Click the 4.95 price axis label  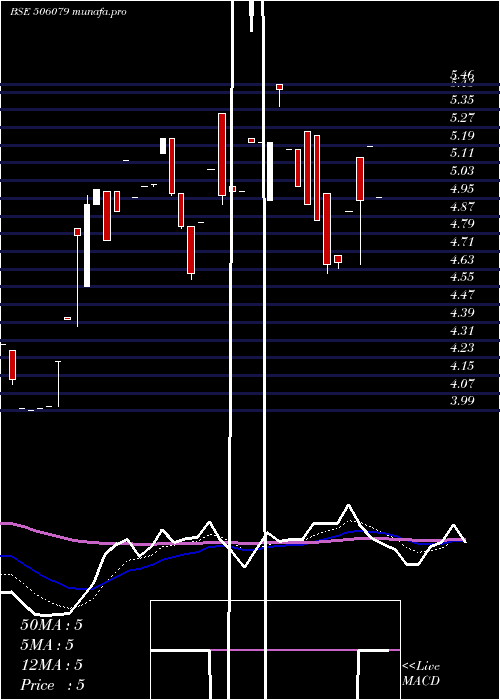pos(462,188)
